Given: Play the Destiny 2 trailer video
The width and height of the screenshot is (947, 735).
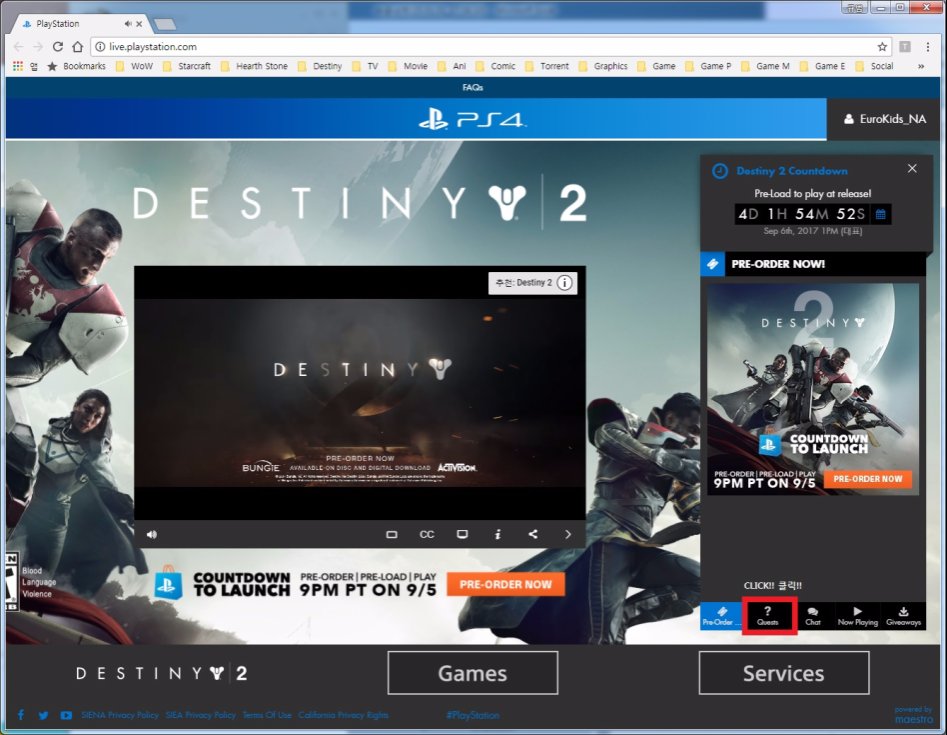Looking at the screenshot, I should (360, 393).
